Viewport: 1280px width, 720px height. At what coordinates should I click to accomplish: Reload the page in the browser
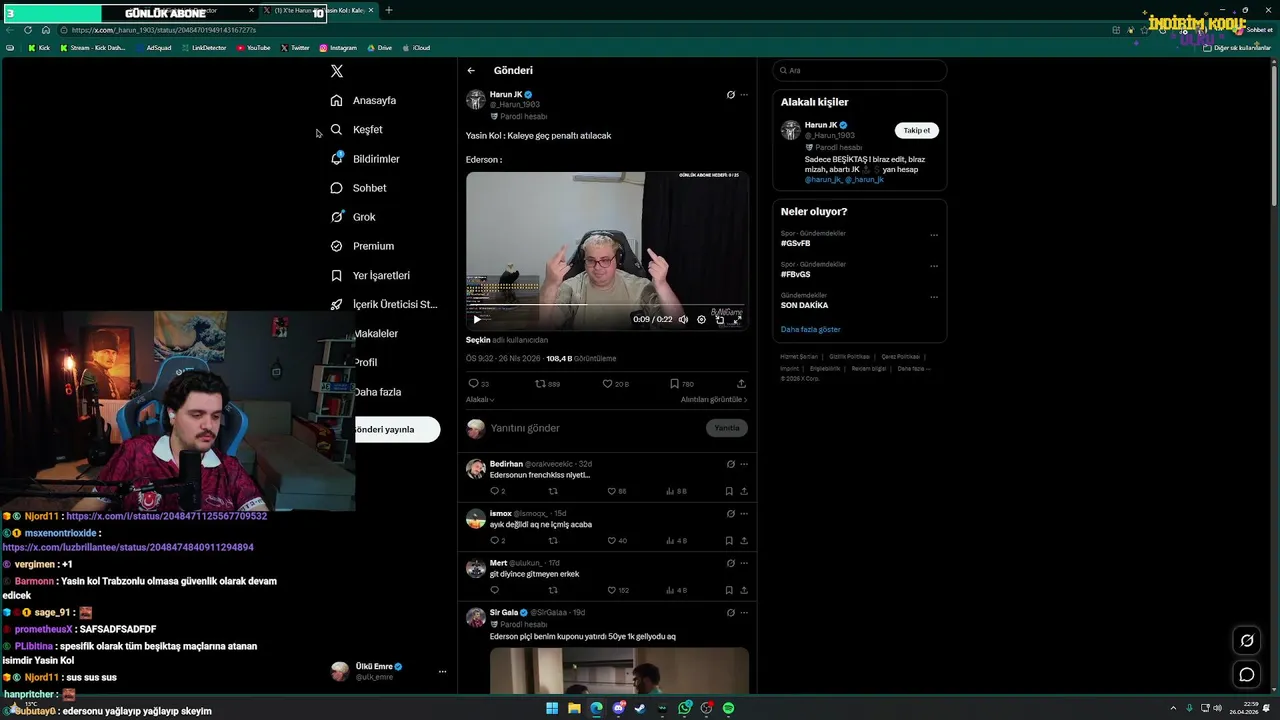pos(28,30)
